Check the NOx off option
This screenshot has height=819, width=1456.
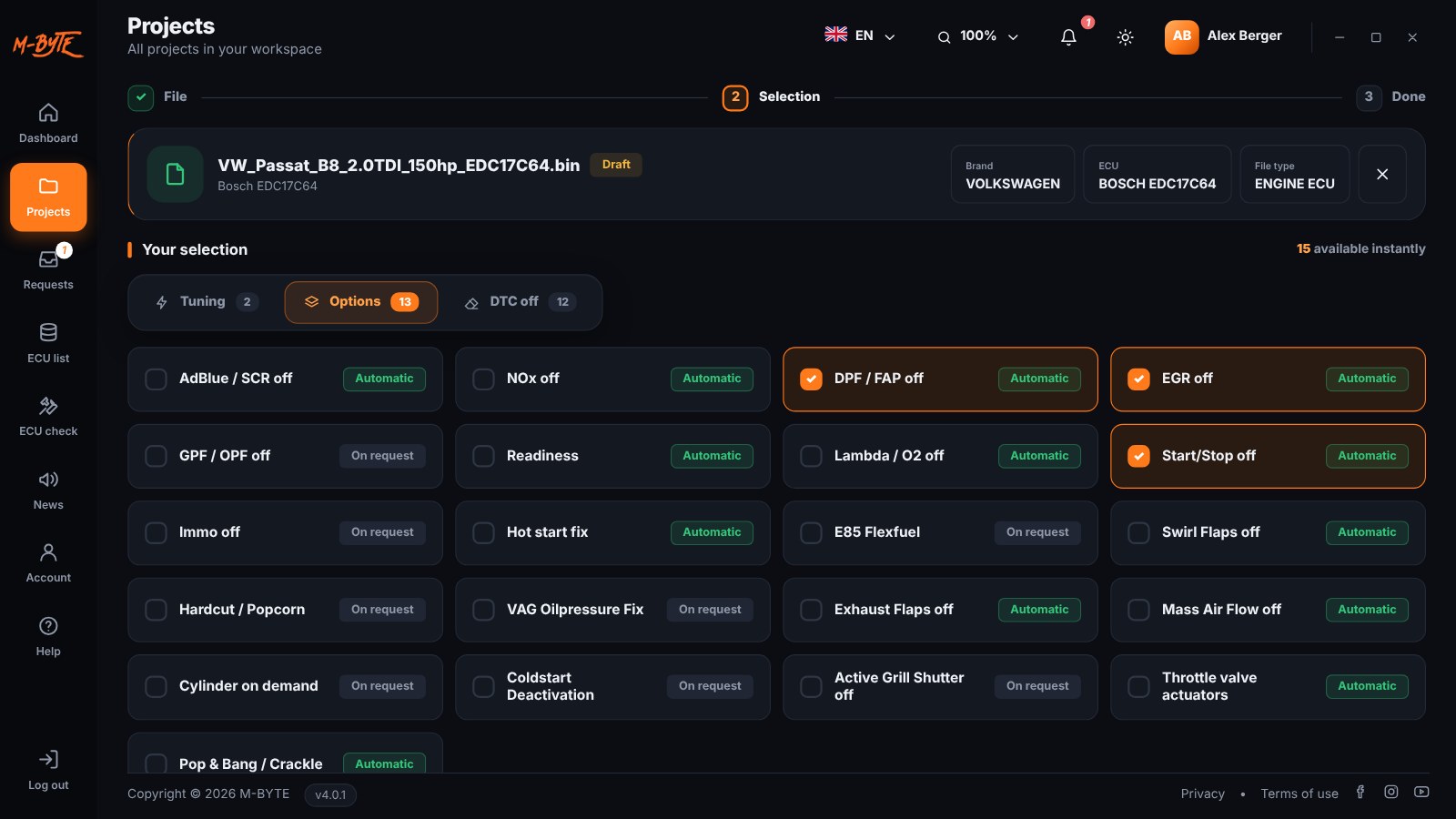pyautogui.click(x=484, y=379)
